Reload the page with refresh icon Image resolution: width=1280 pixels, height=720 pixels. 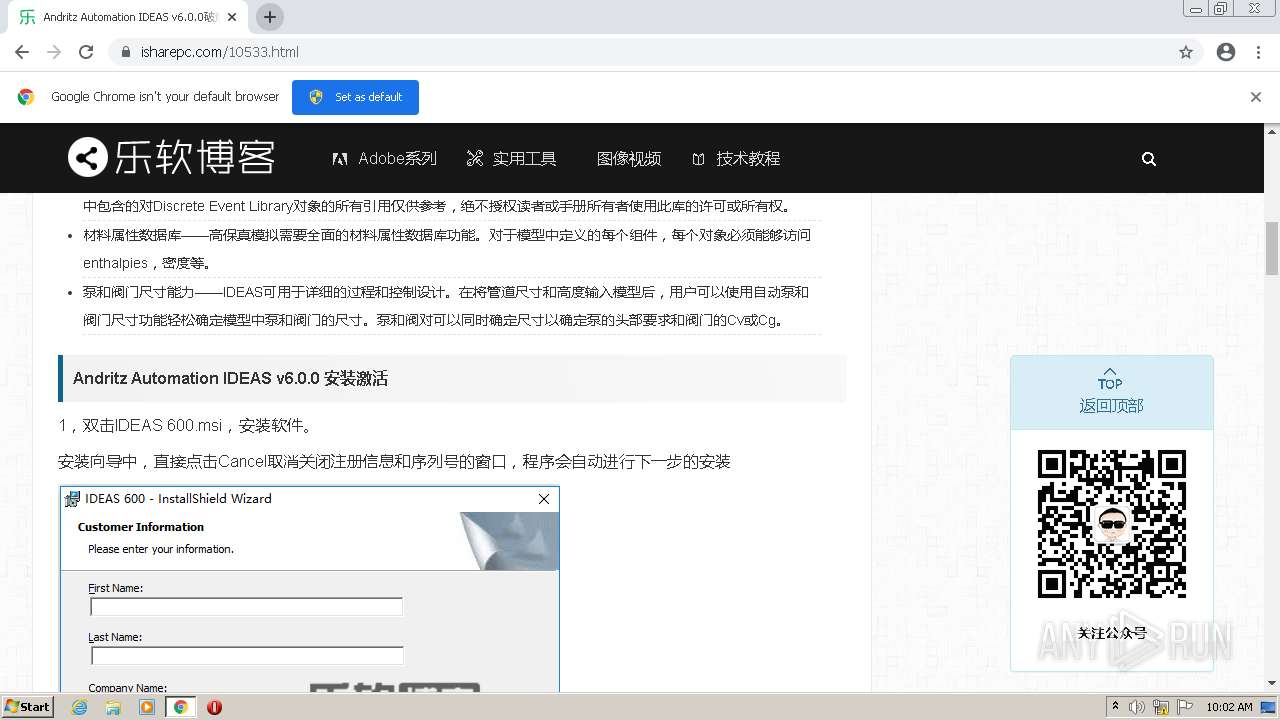pos(86,52)
